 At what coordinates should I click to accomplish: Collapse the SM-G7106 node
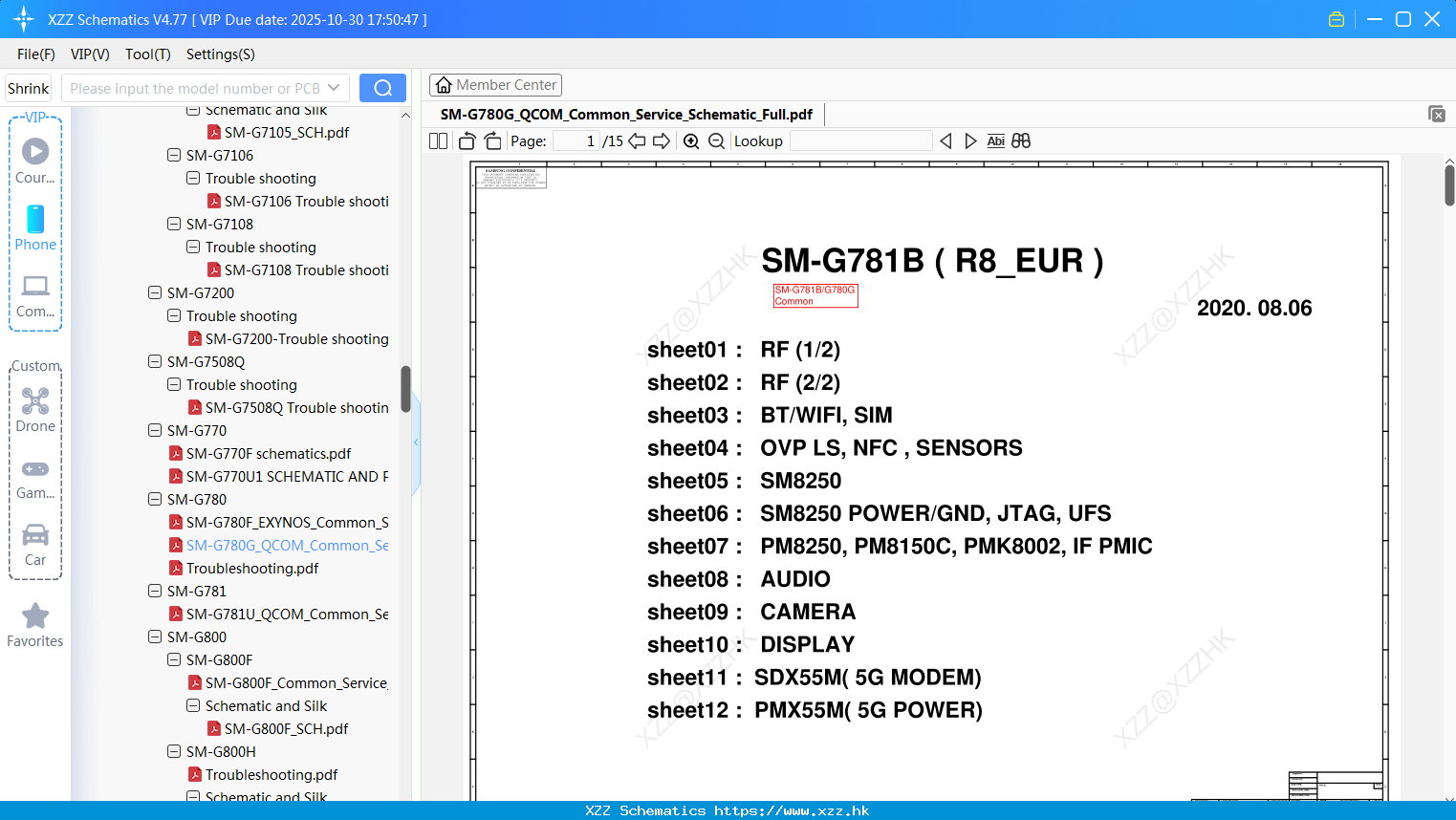(174, 155)
